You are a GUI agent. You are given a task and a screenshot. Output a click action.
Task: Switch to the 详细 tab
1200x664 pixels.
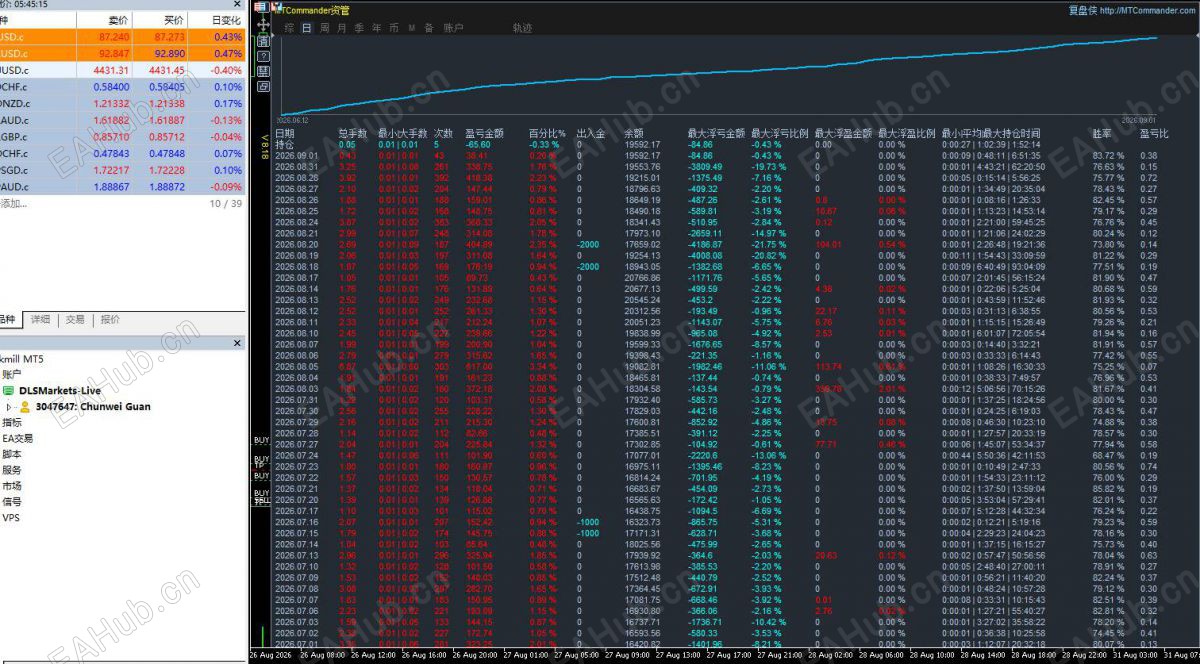40,320
